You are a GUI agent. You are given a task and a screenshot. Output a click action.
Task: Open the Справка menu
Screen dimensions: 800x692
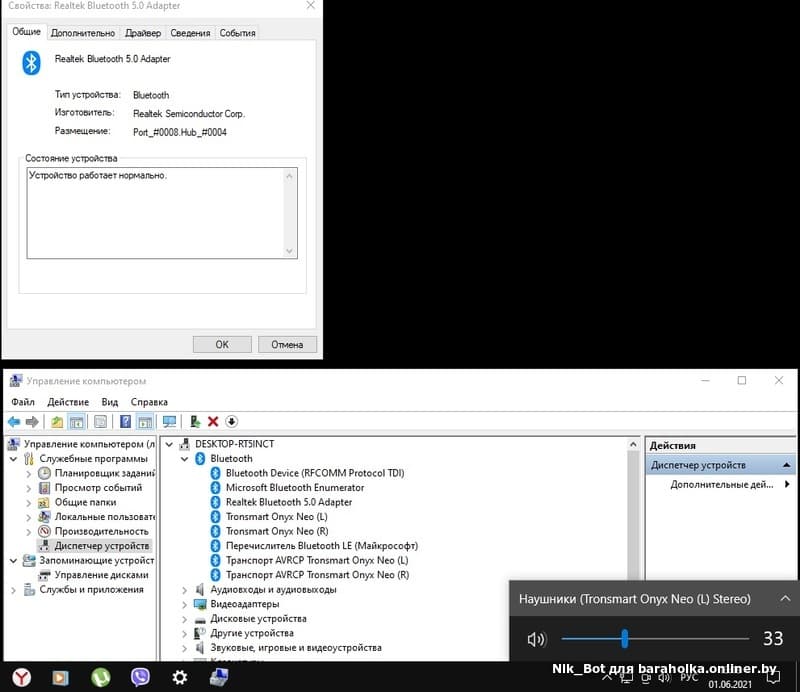(149, 402)
